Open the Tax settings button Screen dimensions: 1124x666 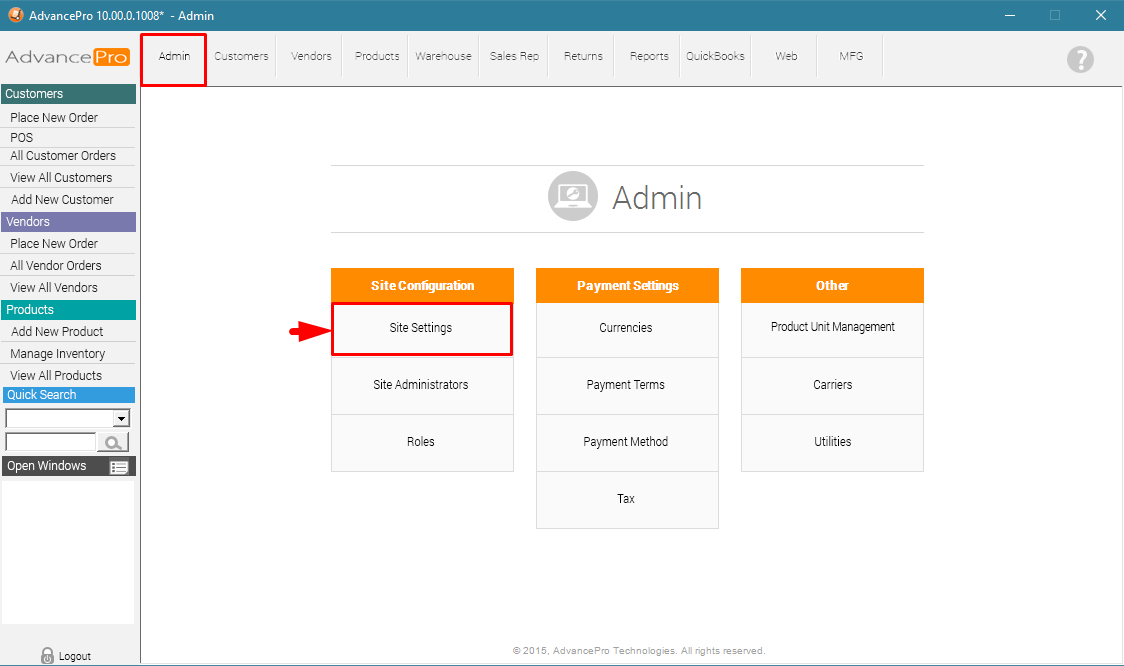point(626,499)
